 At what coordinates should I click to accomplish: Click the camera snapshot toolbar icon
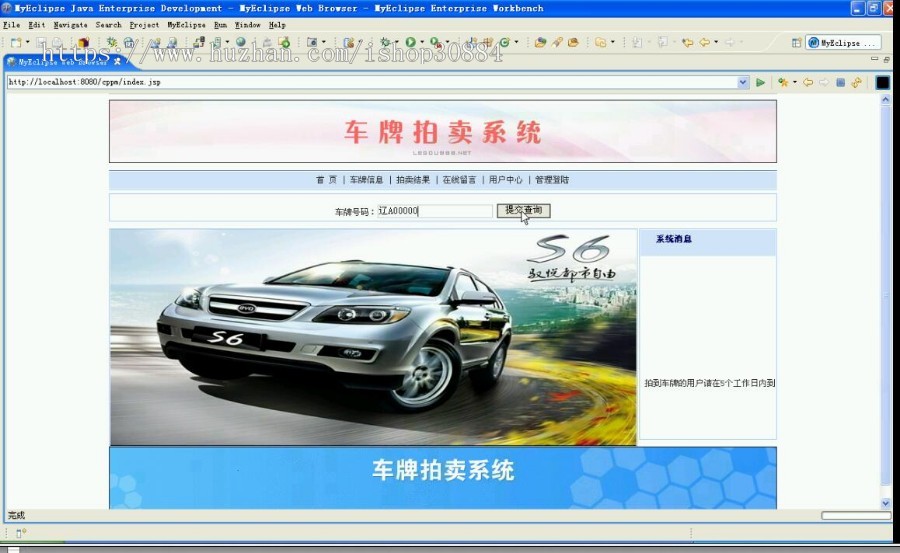click(312, 42)
